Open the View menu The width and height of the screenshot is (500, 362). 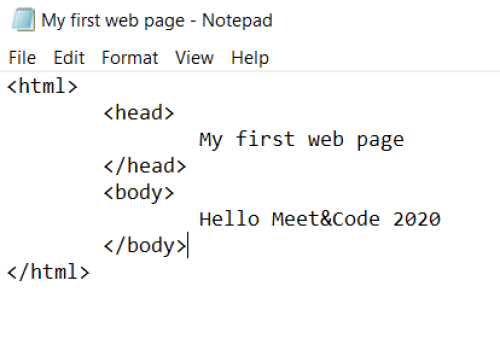point(194,58)
